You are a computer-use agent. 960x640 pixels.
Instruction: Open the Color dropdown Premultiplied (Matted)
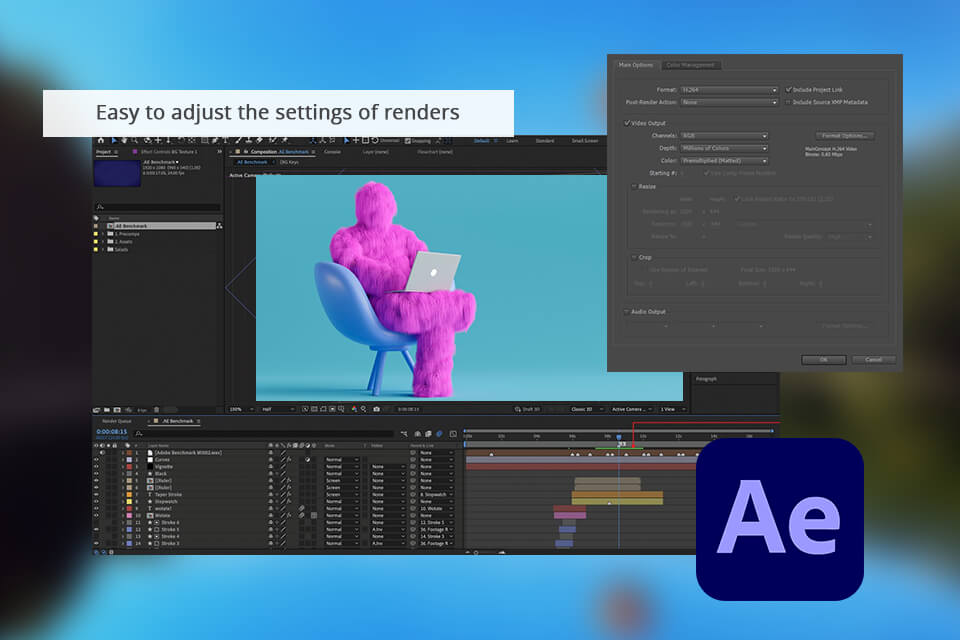(x=724, y=160)
